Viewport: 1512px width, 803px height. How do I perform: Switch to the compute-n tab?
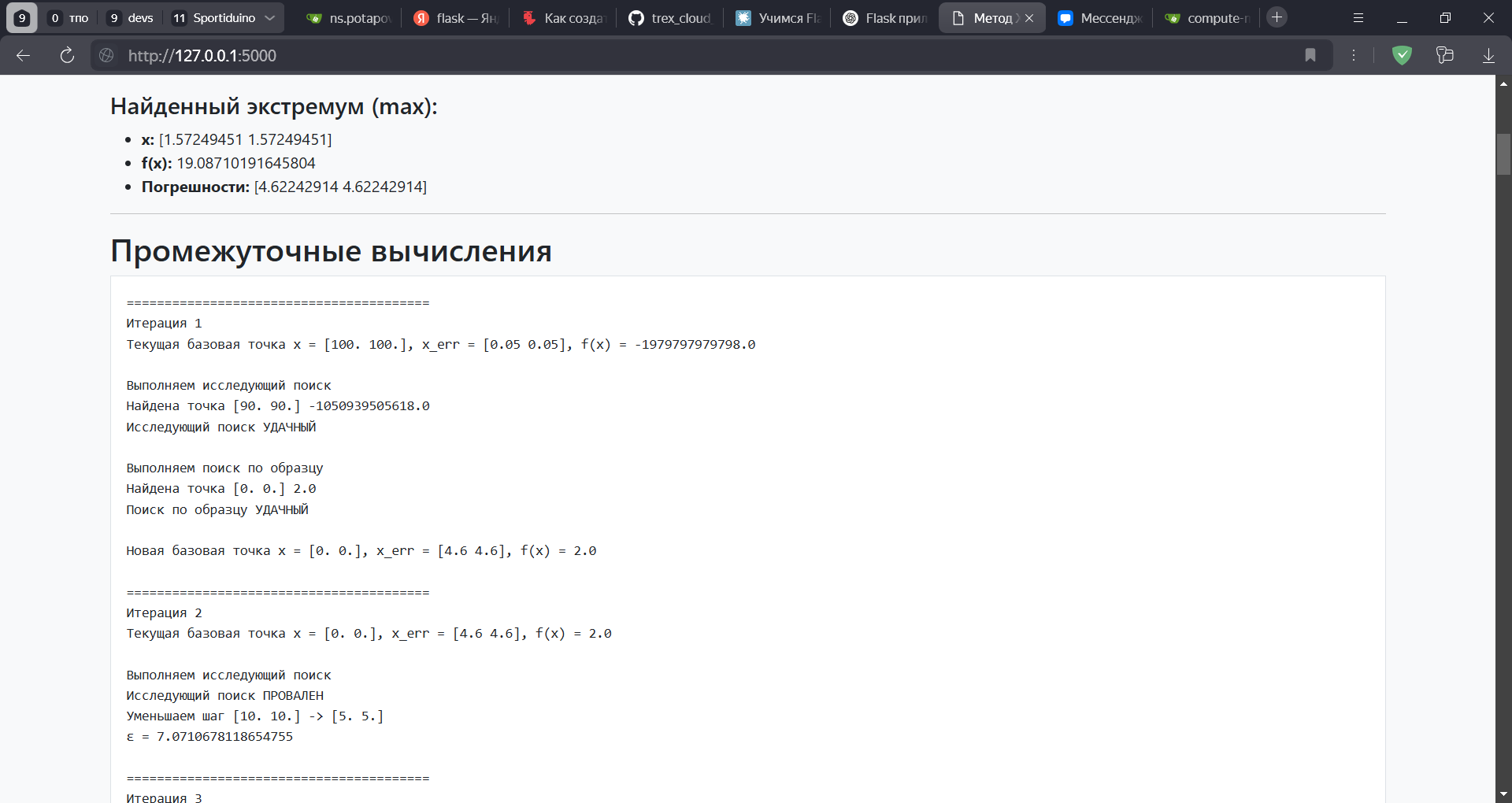[x=1206, y=17]
